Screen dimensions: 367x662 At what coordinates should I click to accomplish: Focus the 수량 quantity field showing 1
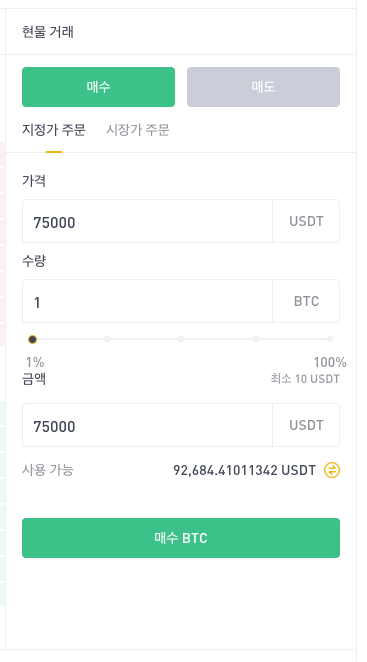147,301
